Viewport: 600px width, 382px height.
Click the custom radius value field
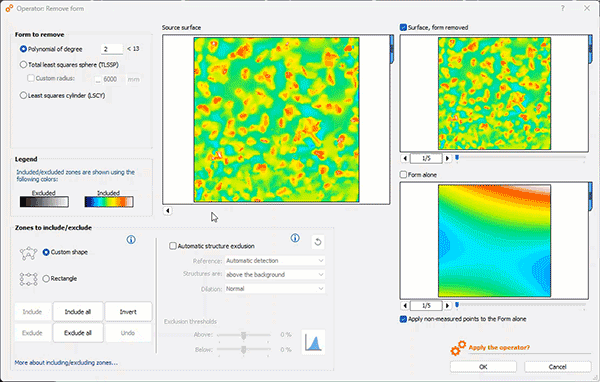(110, 79)
